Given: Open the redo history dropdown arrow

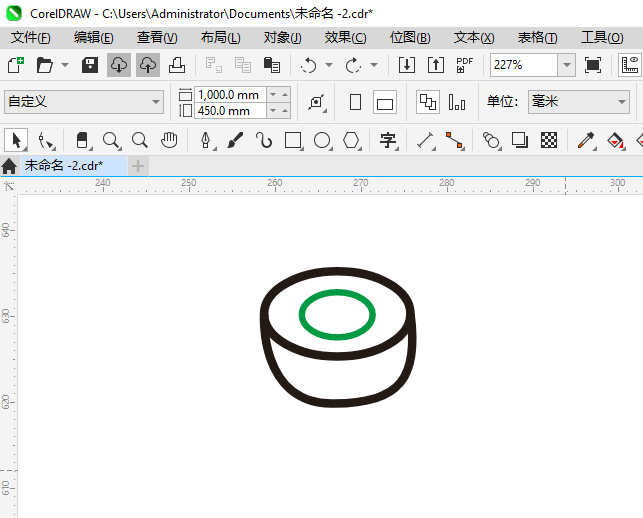Looking at the screenshot, I should point(374,65).
